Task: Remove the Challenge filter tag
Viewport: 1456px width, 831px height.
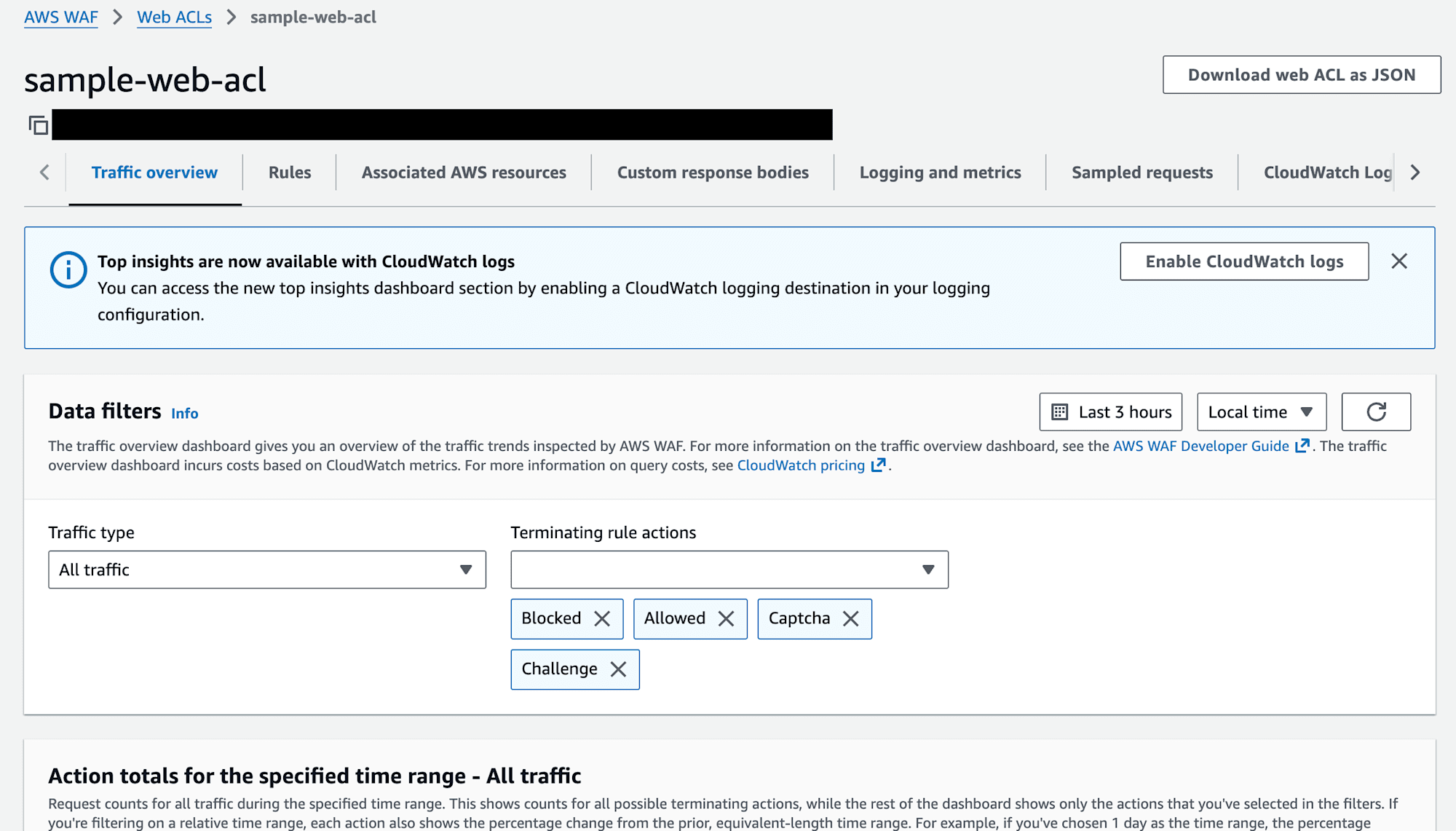Action: coord(618,669)
